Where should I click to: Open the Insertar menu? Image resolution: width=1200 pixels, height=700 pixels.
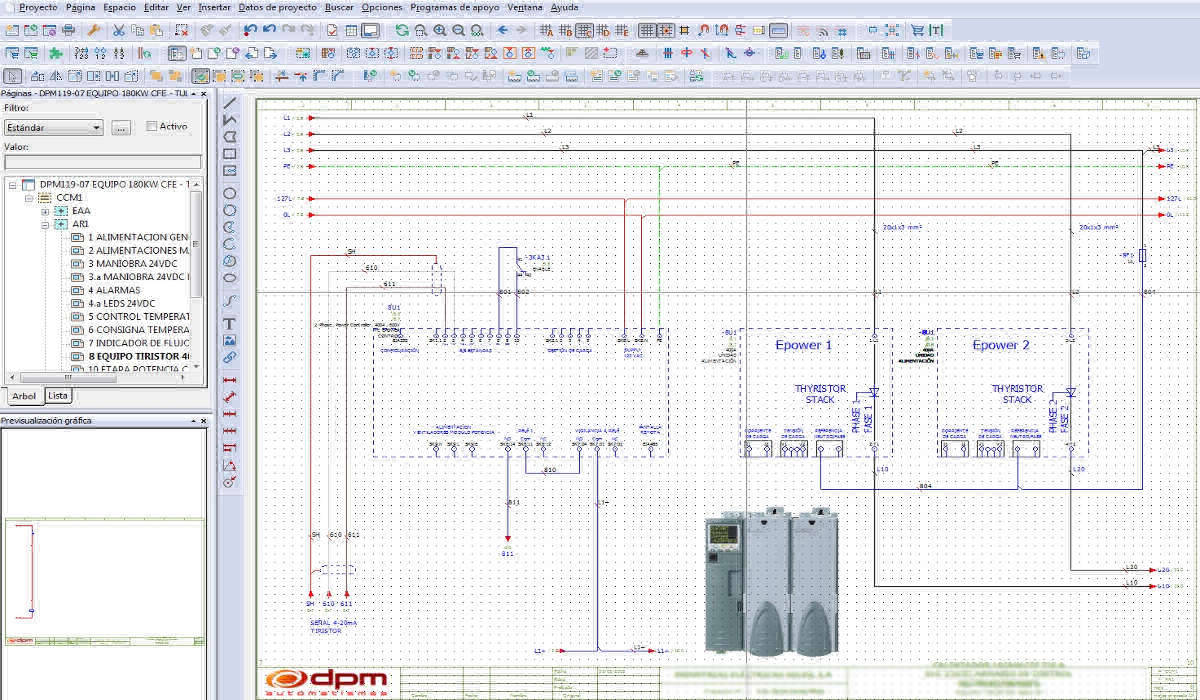click(x=214, y=6)
